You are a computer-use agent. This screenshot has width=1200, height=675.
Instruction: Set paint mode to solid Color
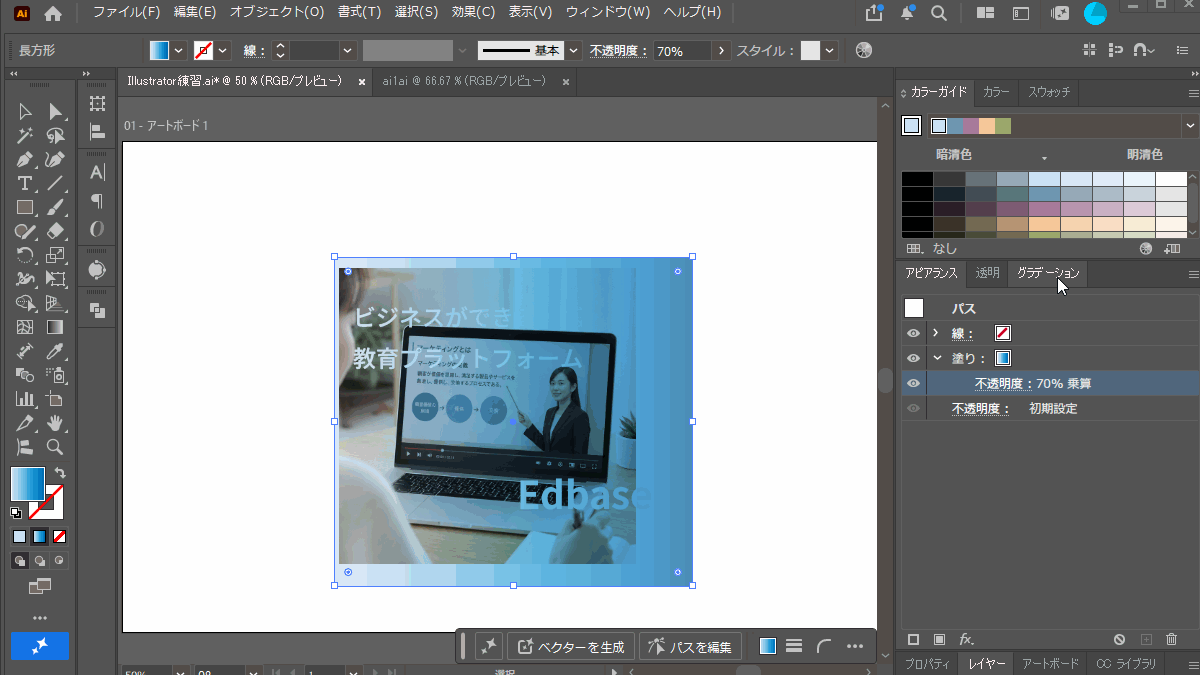20,536
